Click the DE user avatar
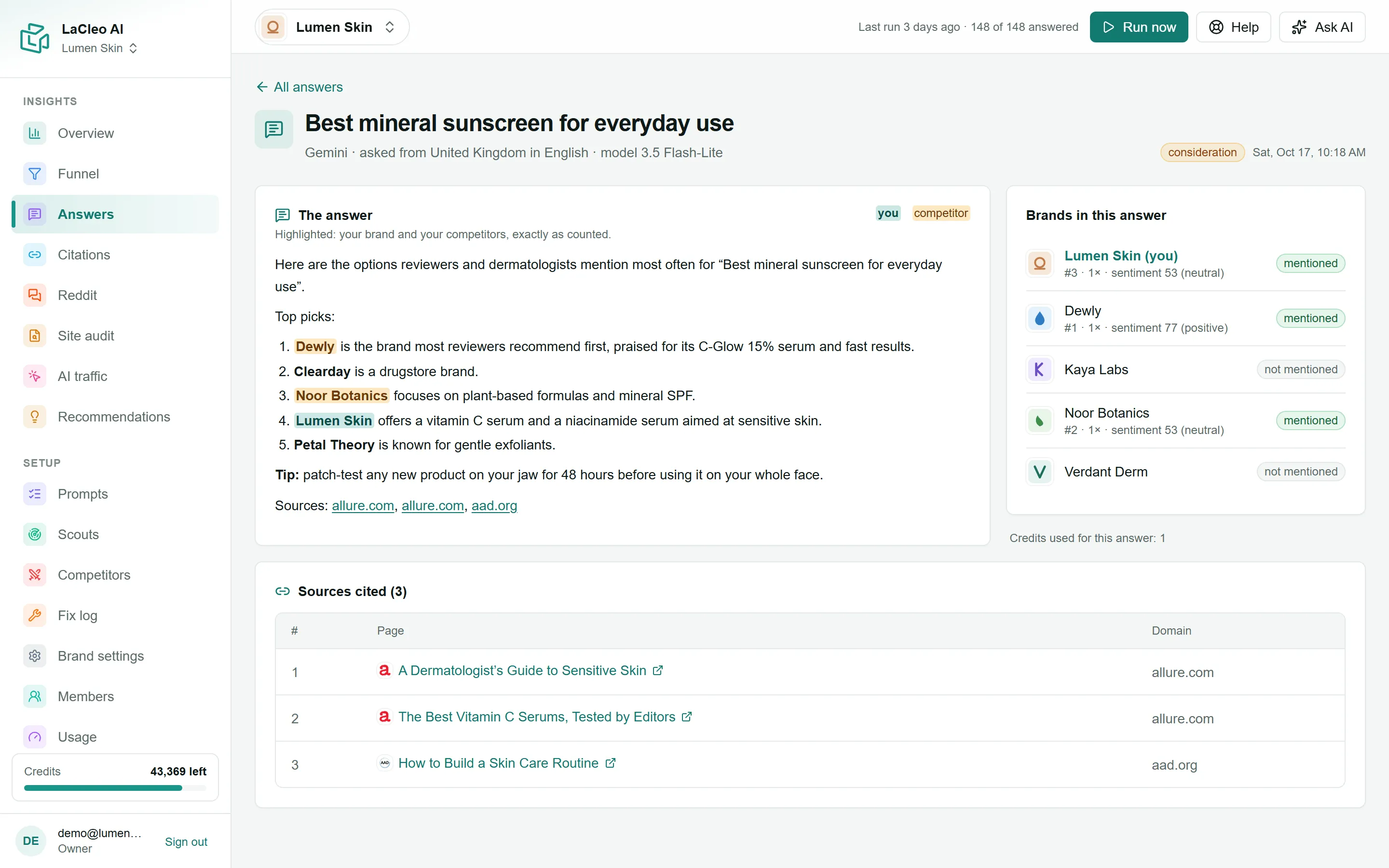The width and height of the screenshot is (1389, 868). pyautogui.click(x=31, y=841)
